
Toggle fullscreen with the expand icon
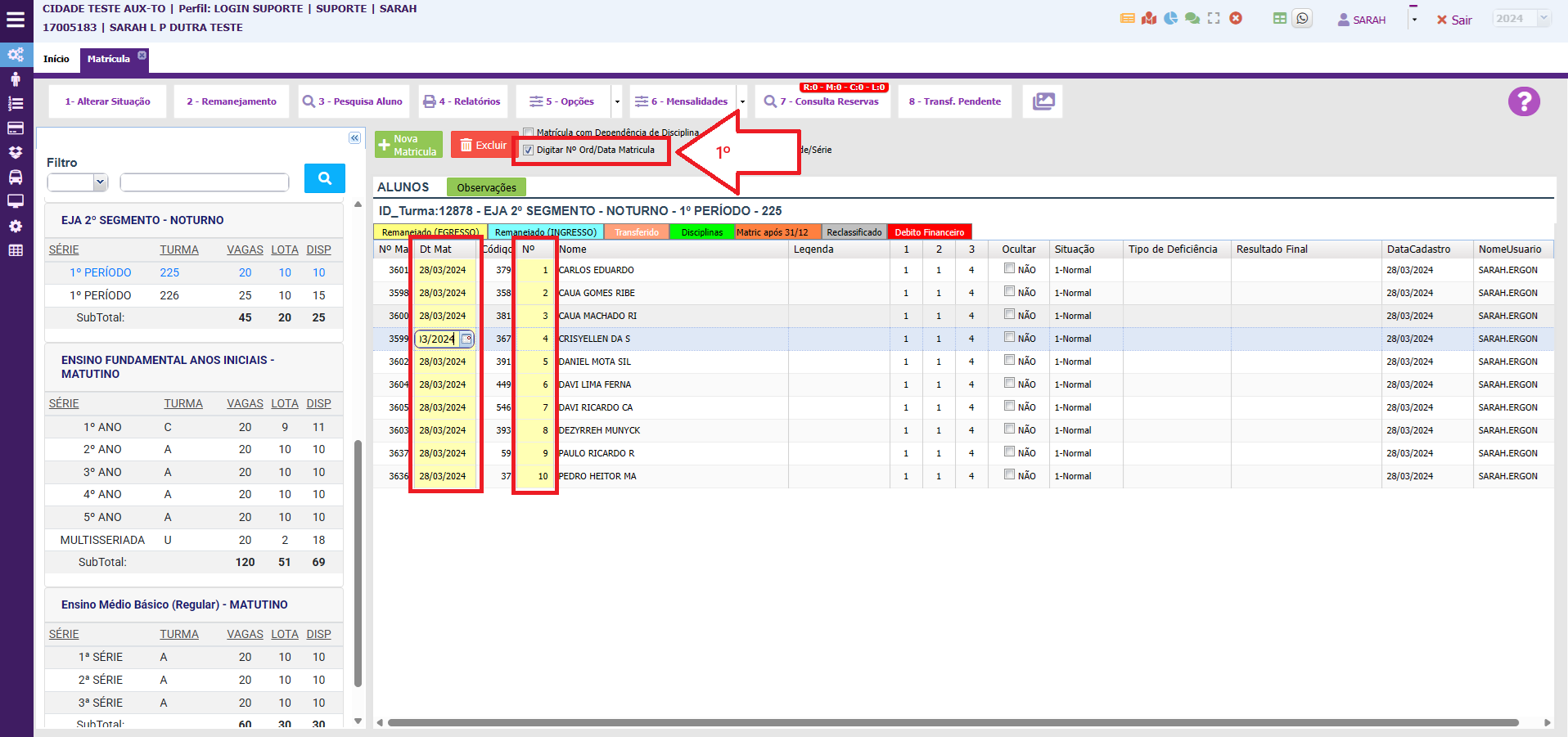[1214, 19]
